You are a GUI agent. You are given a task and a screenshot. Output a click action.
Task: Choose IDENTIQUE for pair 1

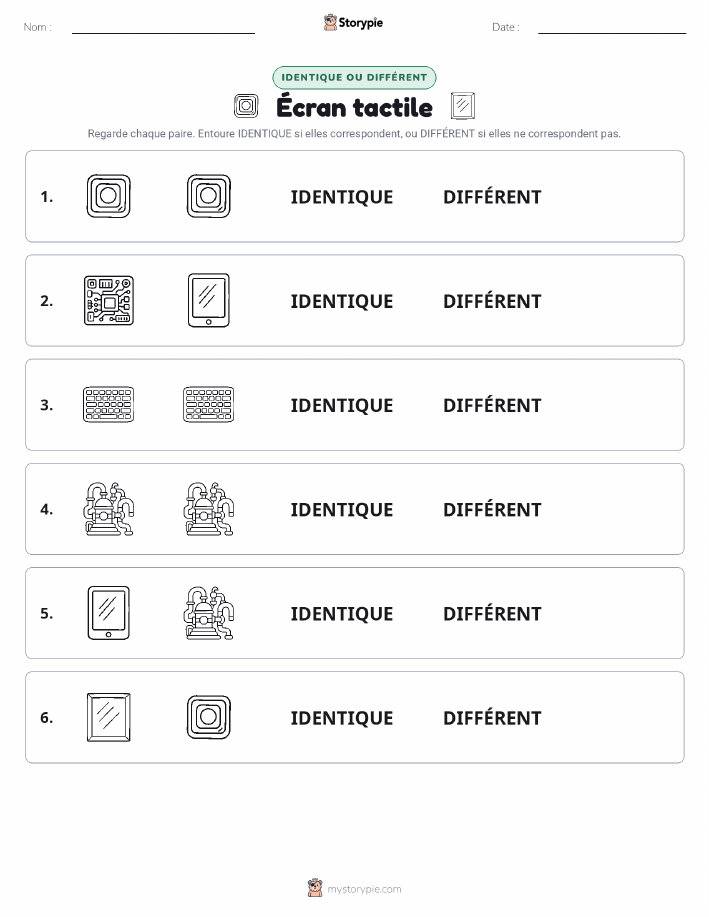(342, 197)
